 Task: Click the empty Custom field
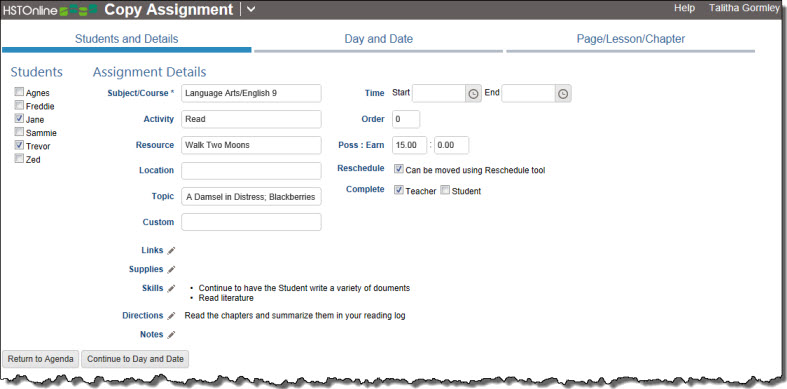coord(251,222)
